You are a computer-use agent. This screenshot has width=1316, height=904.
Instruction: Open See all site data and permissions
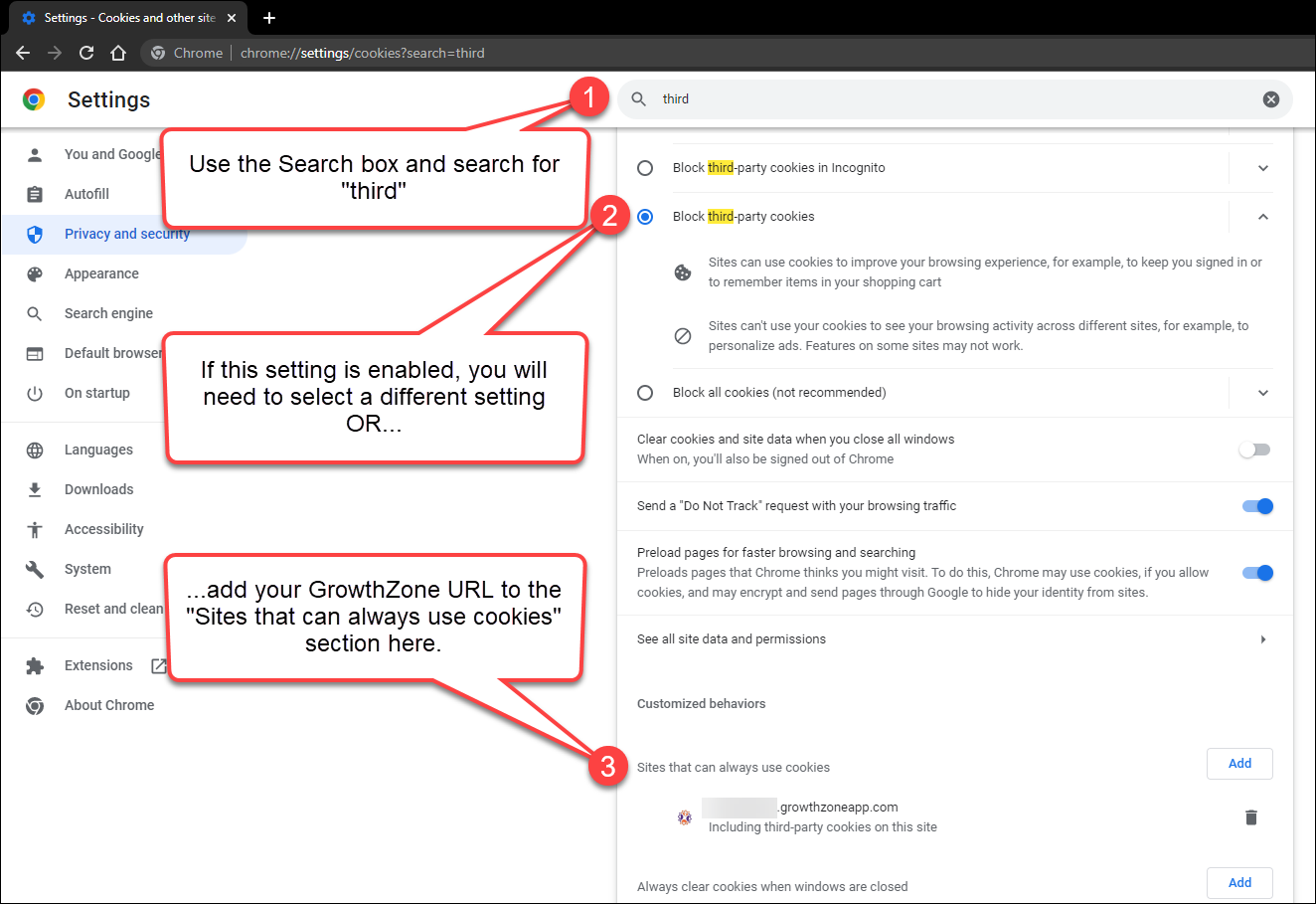[954, 639]
